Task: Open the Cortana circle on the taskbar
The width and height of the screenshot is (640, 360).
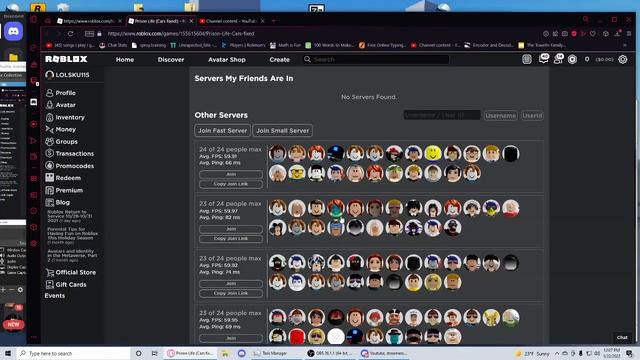Action: pyautogui.click(x=138, y=353)
